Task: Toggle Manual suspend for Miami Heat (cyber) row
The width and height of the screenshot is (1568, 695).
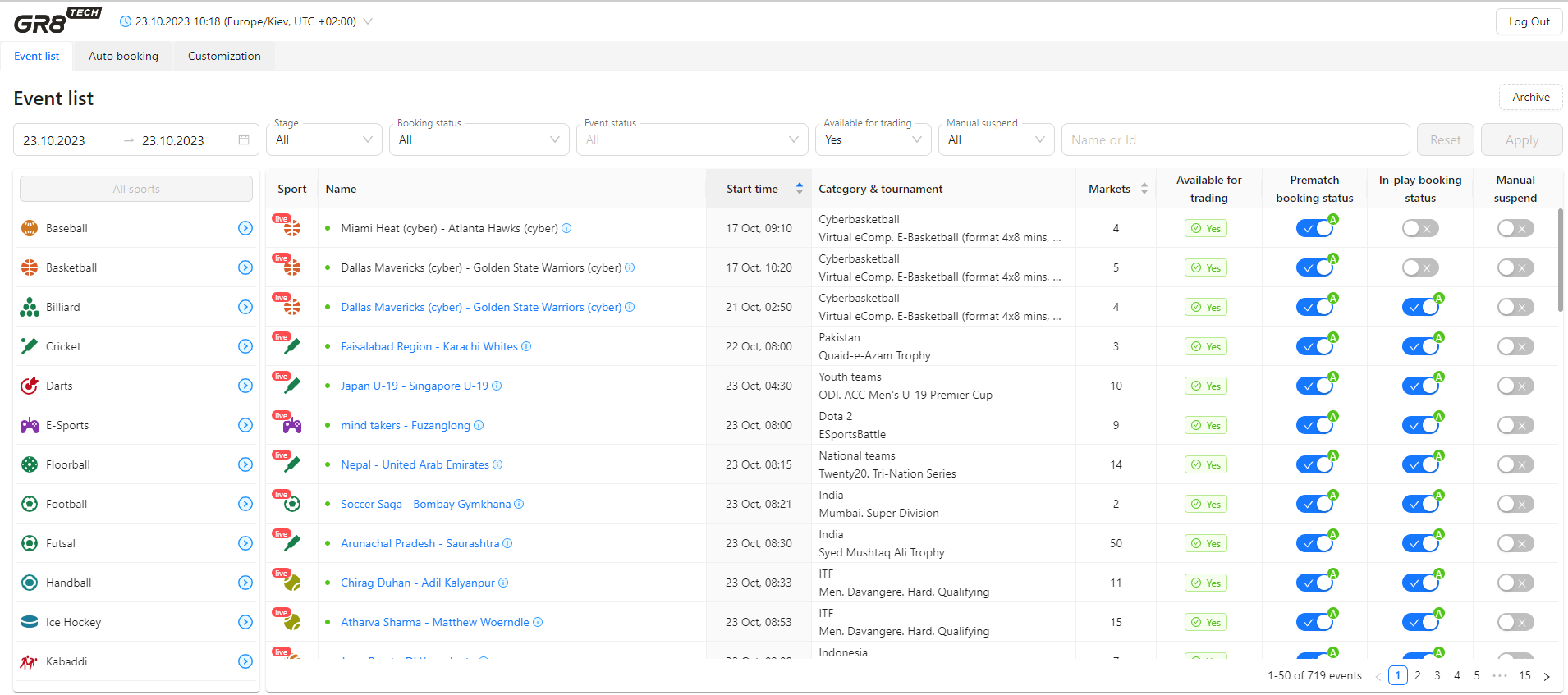Action: click(x=1515, y=228)
